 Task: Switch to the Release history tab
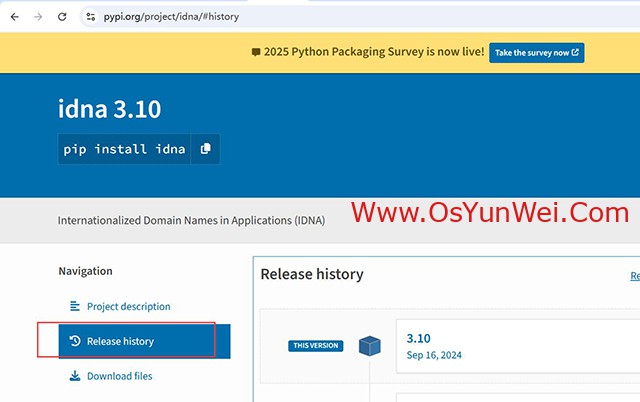[x=120, y=341]
